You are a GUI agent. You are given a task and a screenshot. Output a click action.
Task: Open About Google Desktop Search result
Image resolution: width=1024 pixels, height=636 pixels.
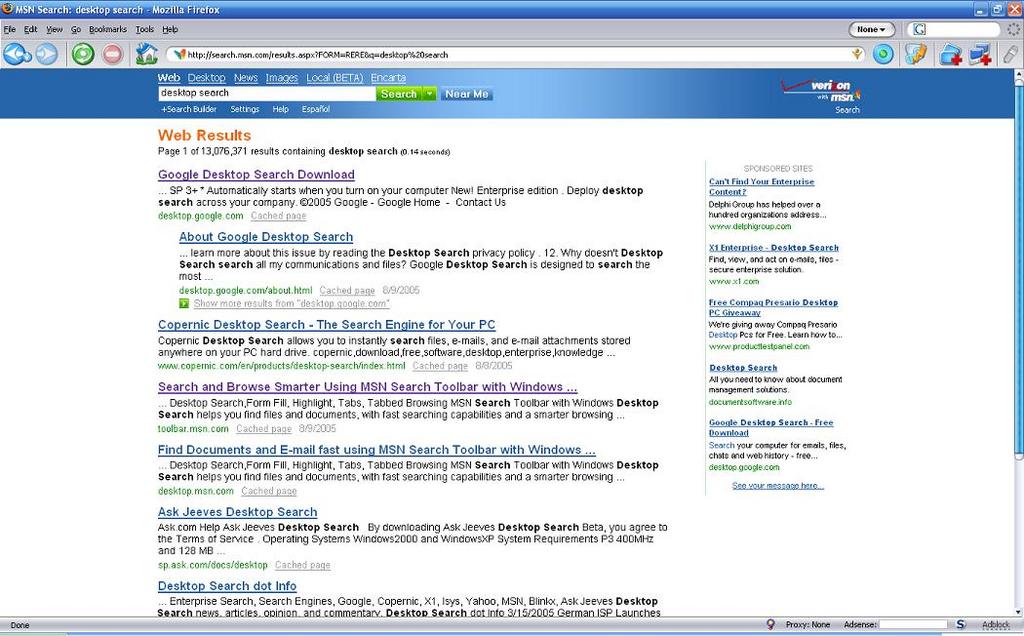point(266,237)
